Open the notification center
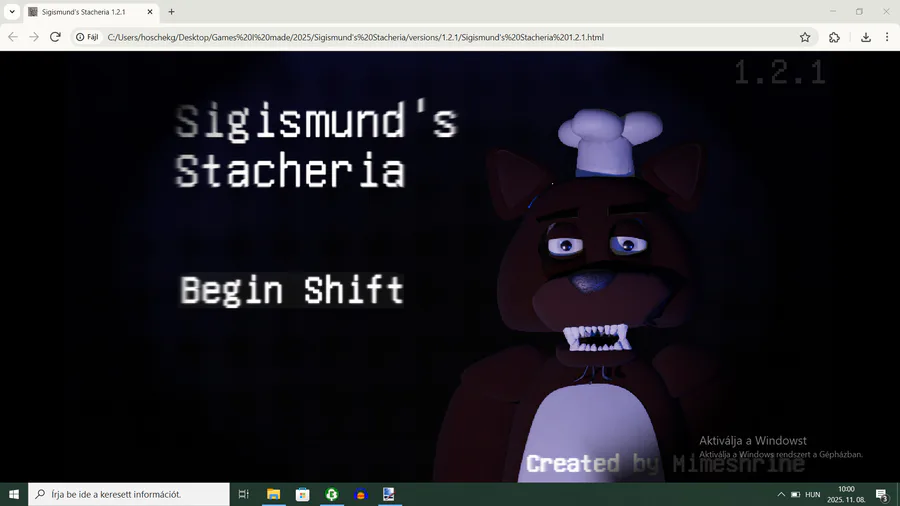900x506 pixels. click(882, 494)
